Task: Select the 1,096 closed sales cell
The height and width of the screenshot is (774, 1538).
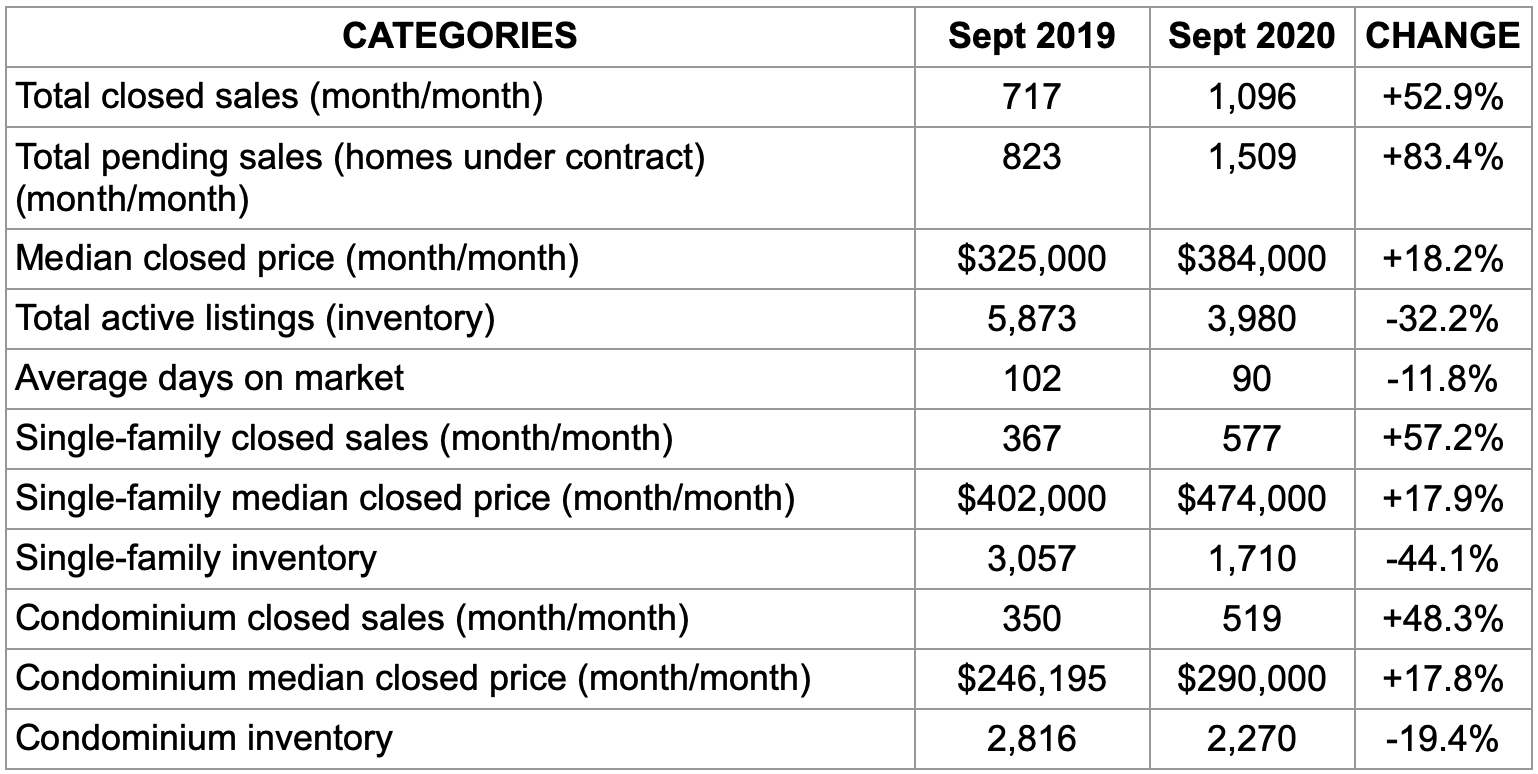Action: coord(1251,97)
